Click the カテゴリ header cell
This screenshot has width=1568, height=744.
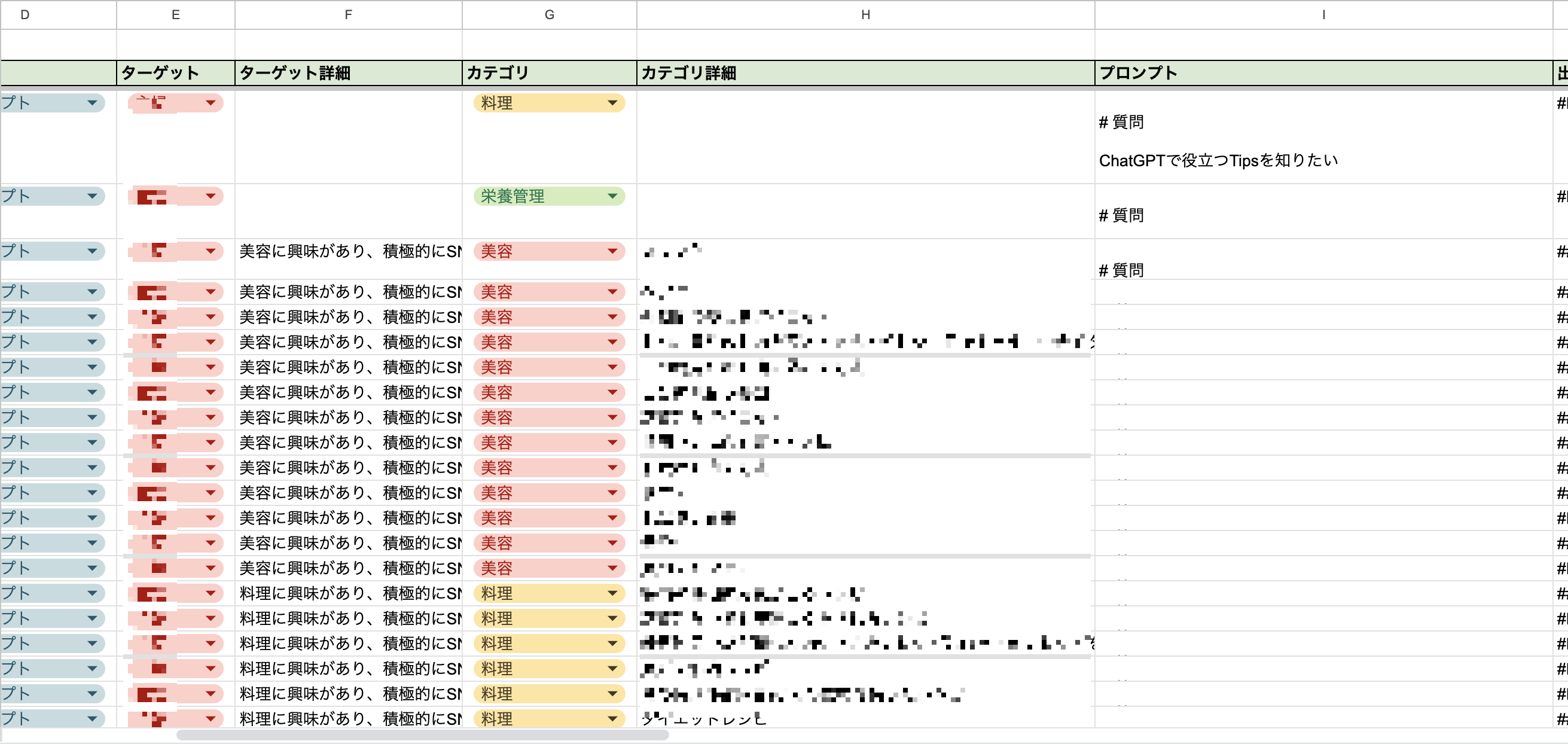[549, 73]
